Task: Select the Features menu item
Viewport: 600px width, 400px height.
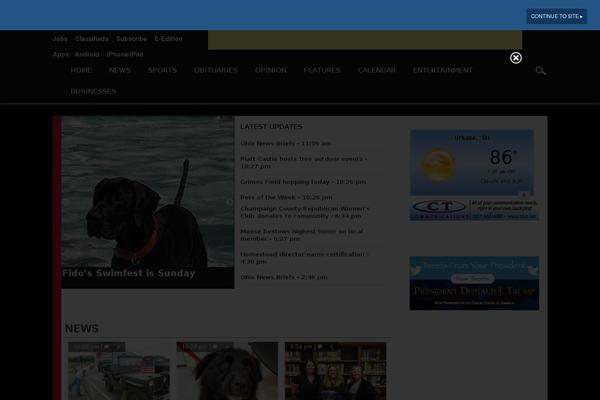Action: click(x=322, y=70)
